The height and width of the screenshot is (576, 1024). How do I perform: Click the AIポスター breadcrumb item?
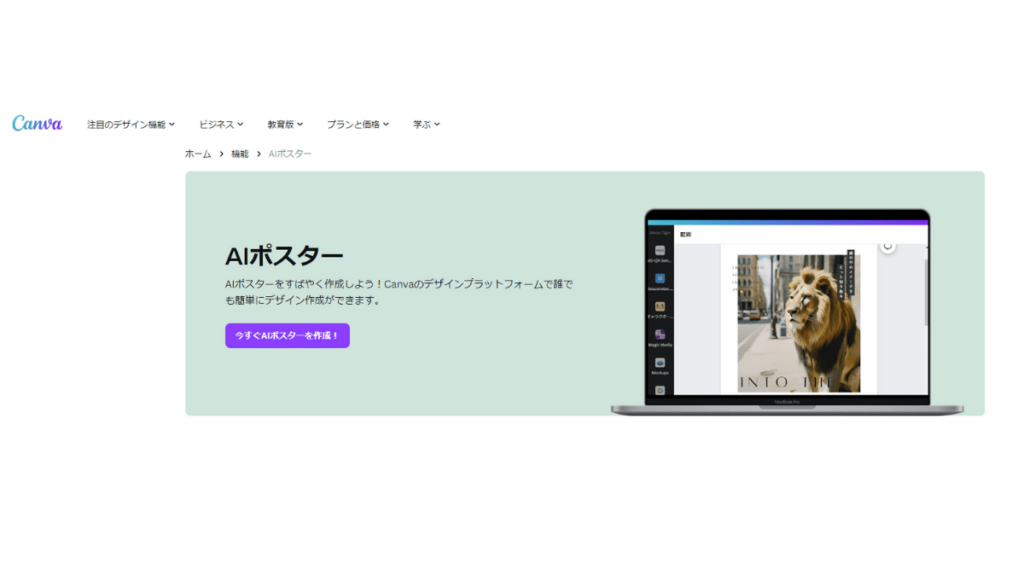[290, 154]
